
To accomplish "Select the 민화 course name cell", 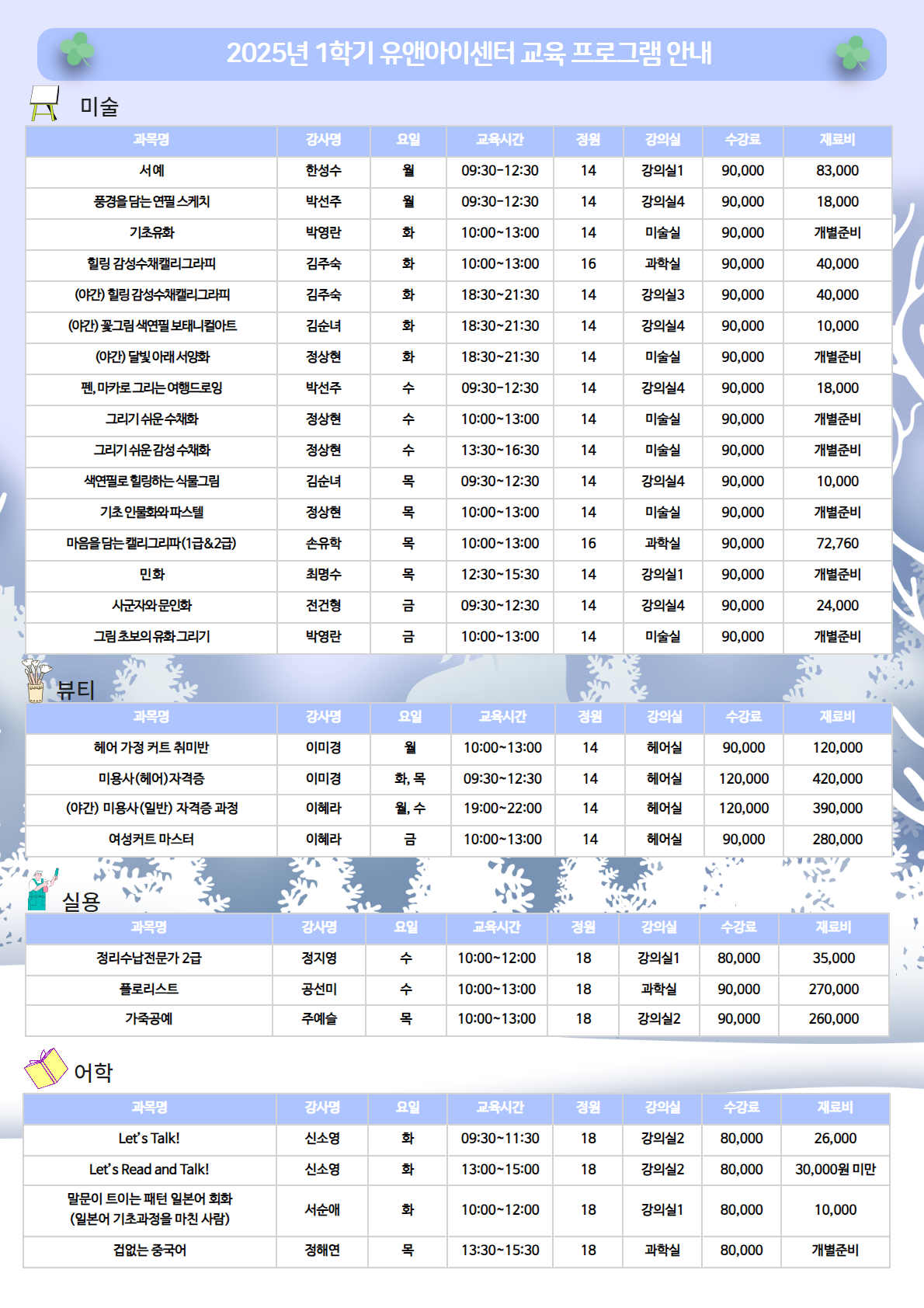I will pyautogui.click(x=151, y=575).
